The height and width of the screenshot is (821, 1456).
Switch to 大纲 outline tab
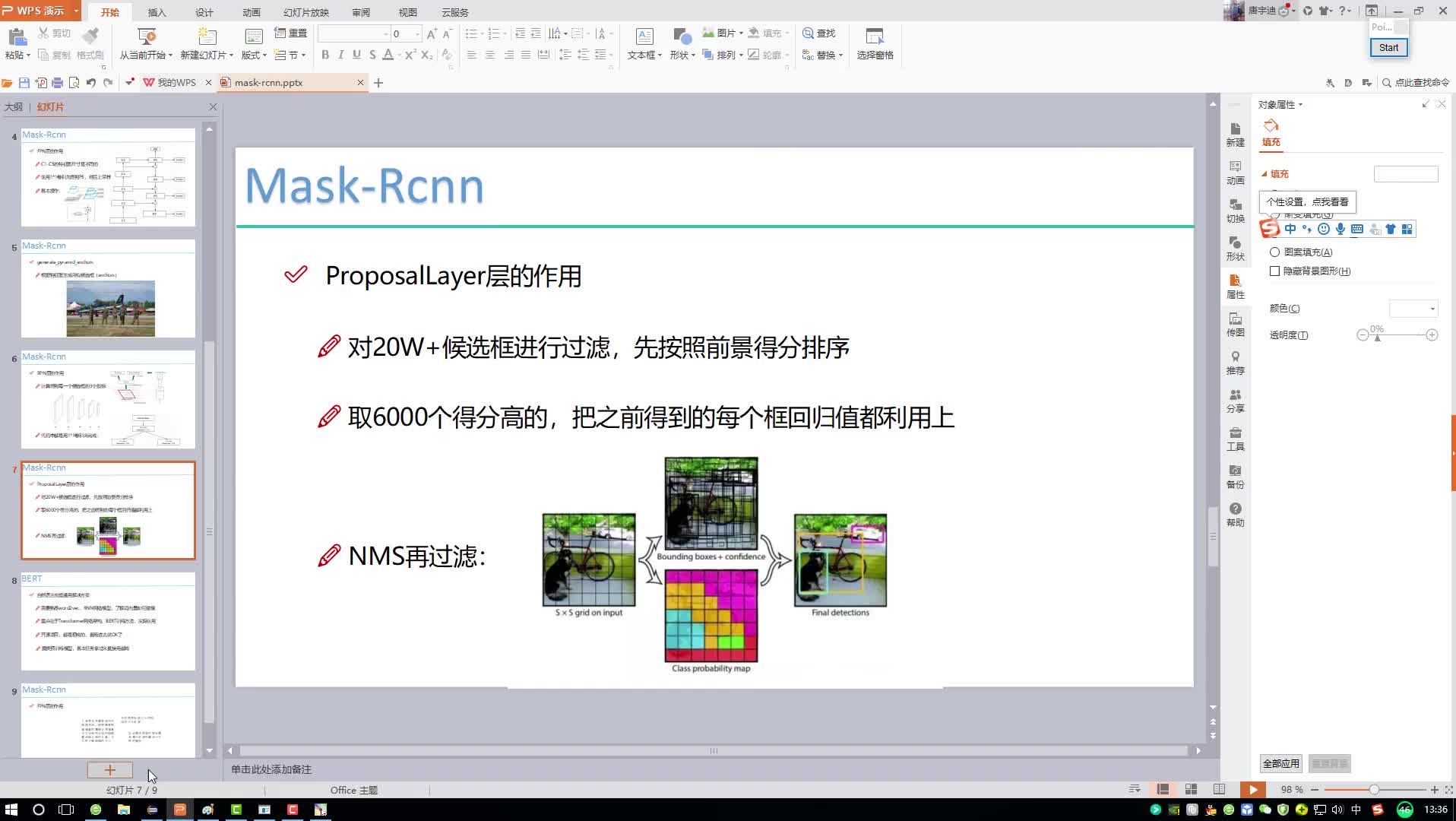[14, 107]
